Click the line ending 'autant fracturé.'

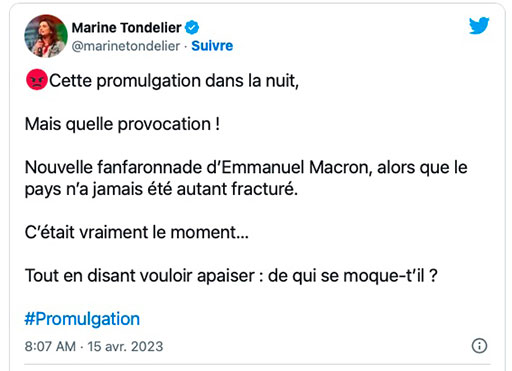[161, 189]
